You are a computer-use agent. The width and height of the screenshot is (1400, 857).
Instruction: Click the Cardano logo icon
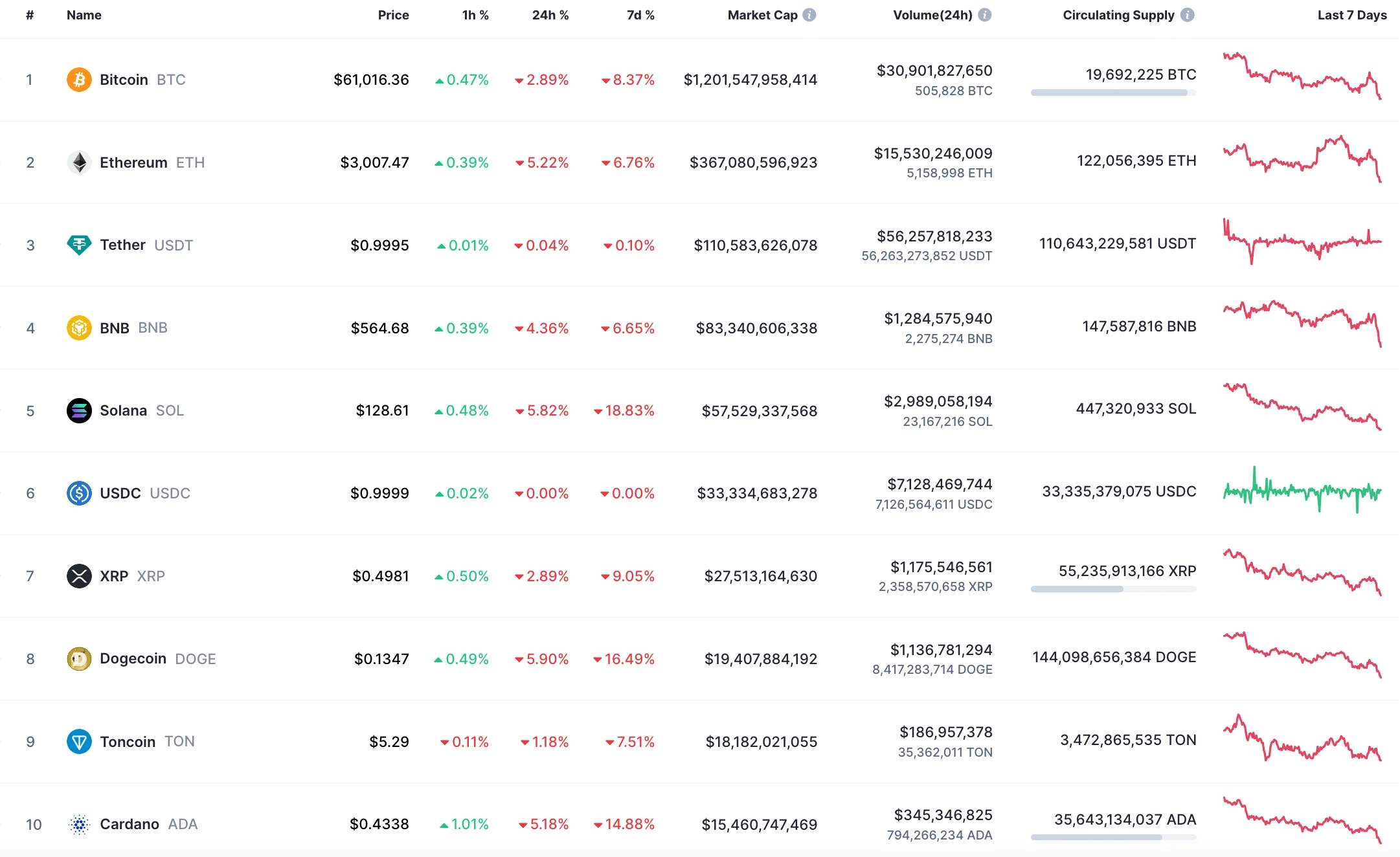coord(79,824)
